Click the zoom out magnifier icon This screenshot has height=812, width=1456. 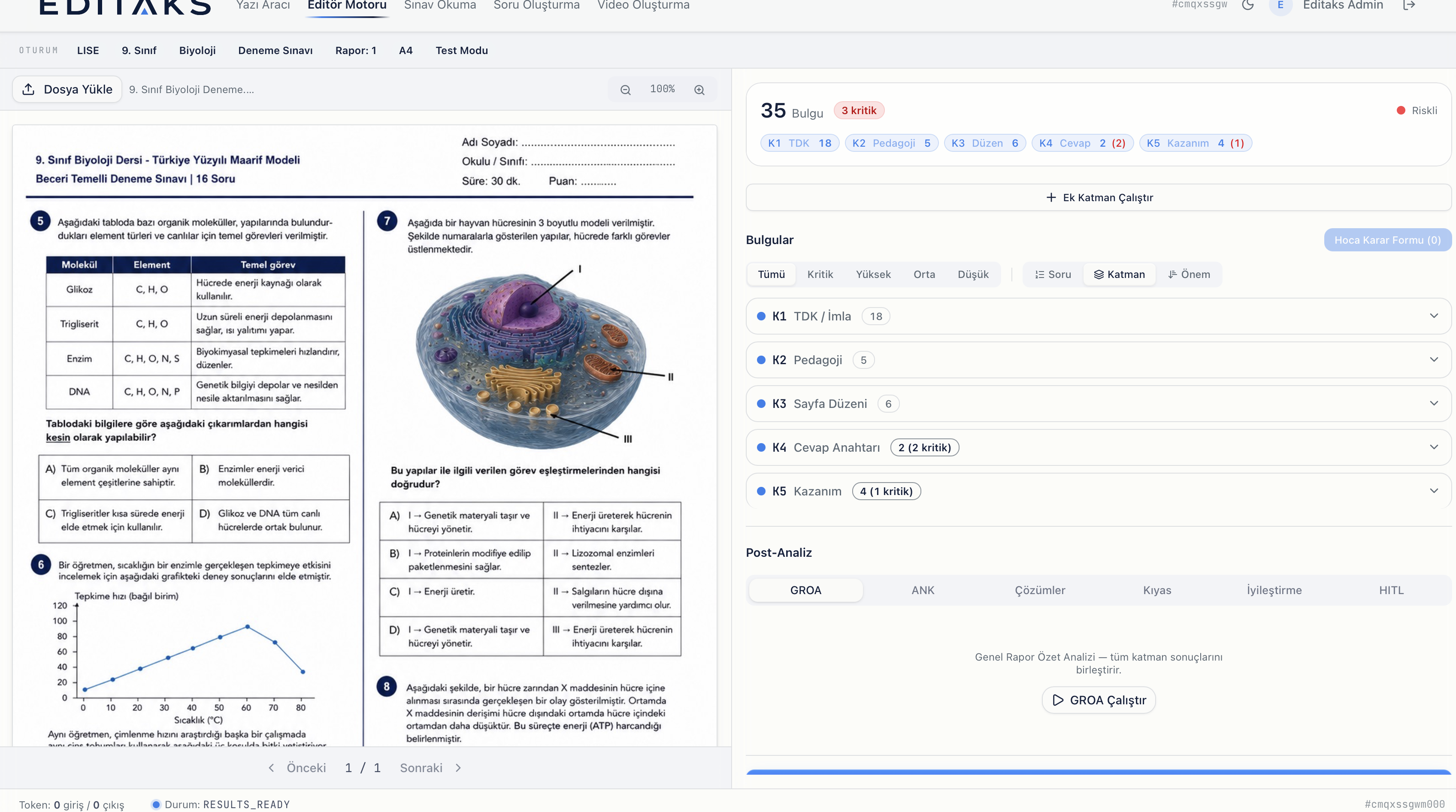[x=625, y=90]
